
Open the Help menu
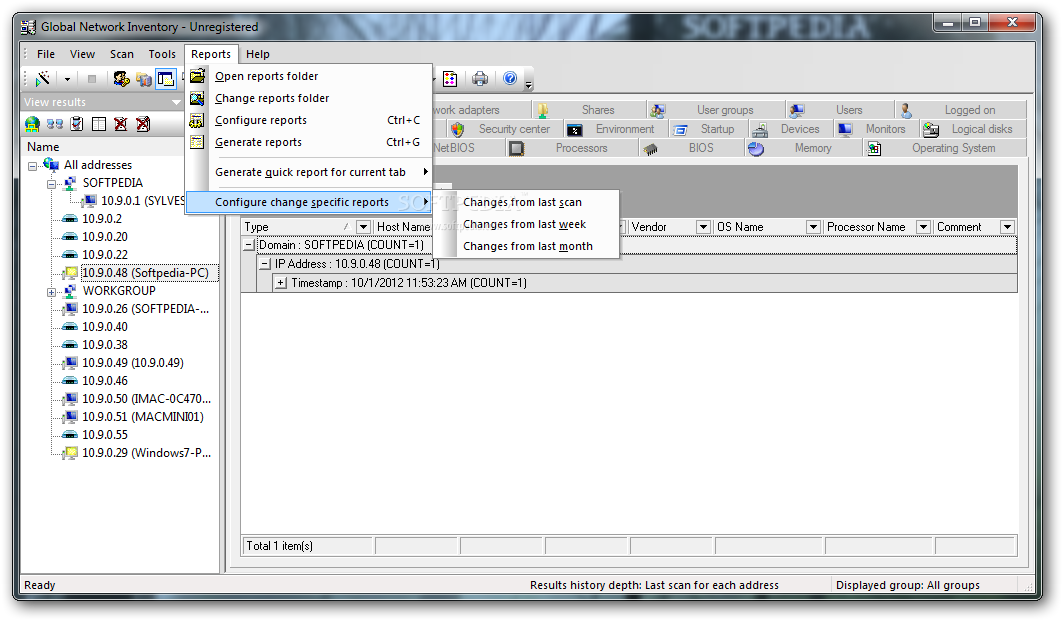pyautogui.click(x=258, y=54)
